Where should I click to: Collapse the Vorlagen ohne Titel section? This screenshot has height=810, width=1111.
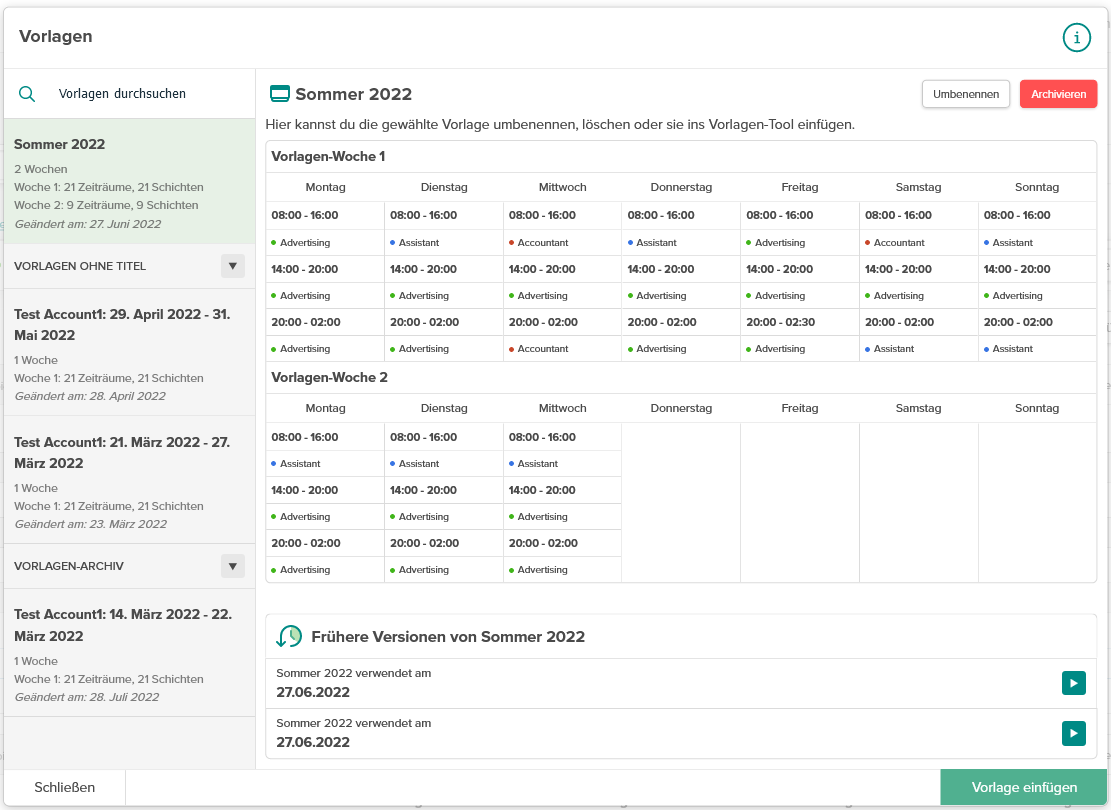coord(232,266)
